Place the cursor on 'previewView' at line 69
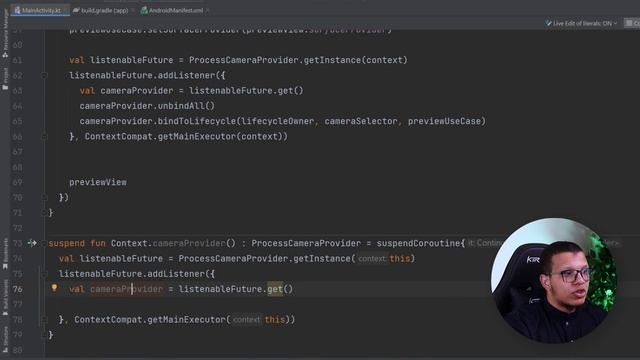 tap(98, 182)
